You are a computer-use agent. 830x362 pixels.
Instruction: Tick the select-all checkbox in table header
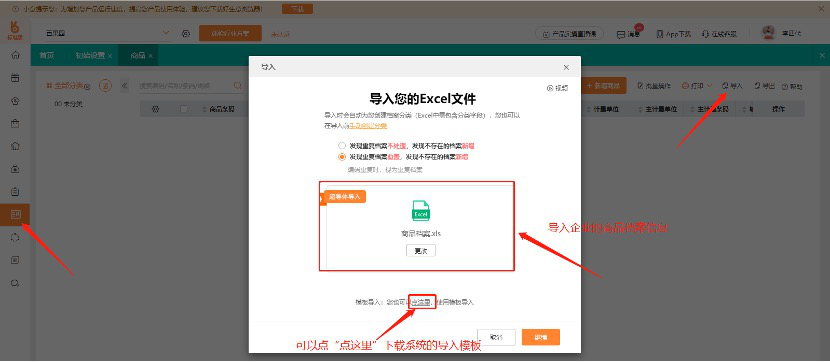click(x=184, y=109)
